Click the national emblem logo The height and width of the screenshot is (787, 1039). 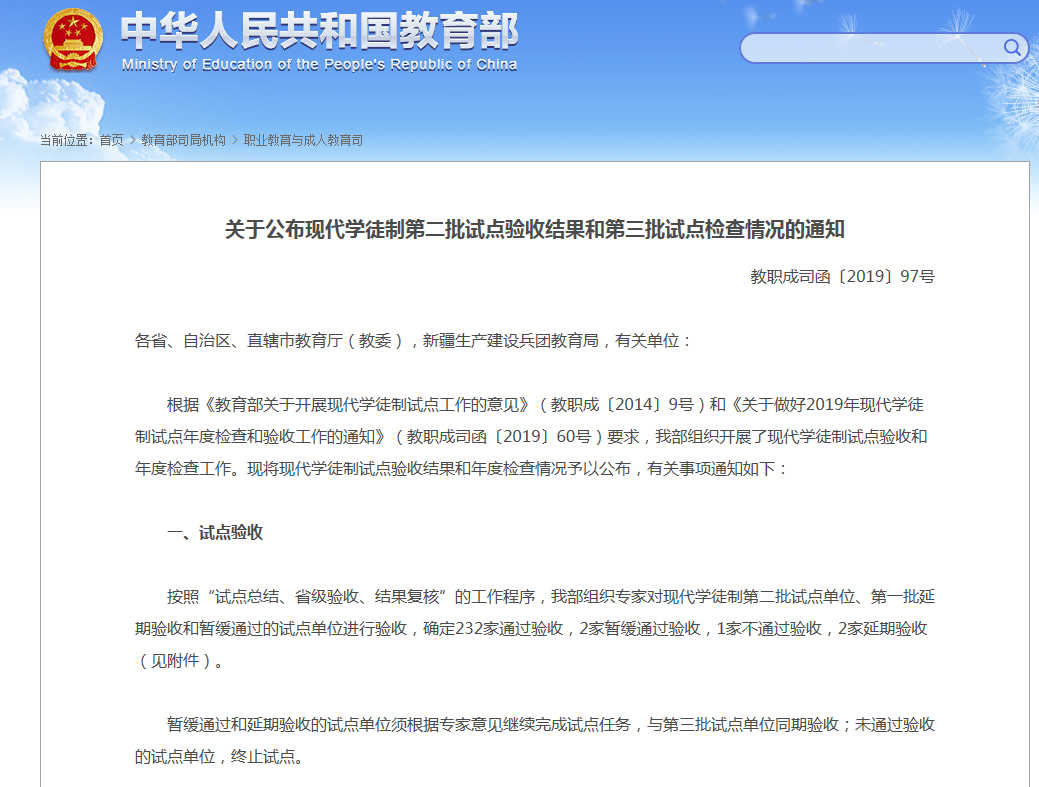pyautogui.click(x=72, y=39)
